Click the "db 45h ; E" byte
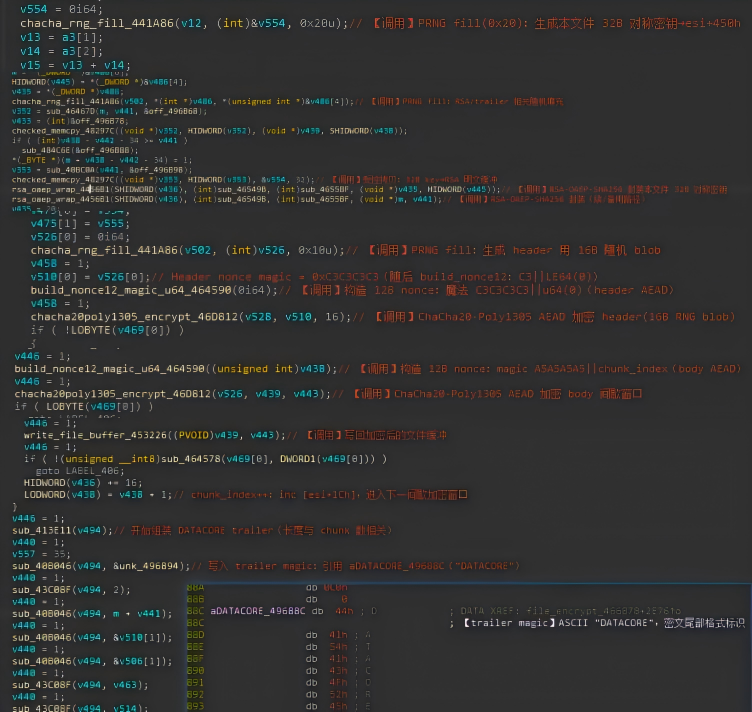The image size is (752, 712). [x=338, y=706]
